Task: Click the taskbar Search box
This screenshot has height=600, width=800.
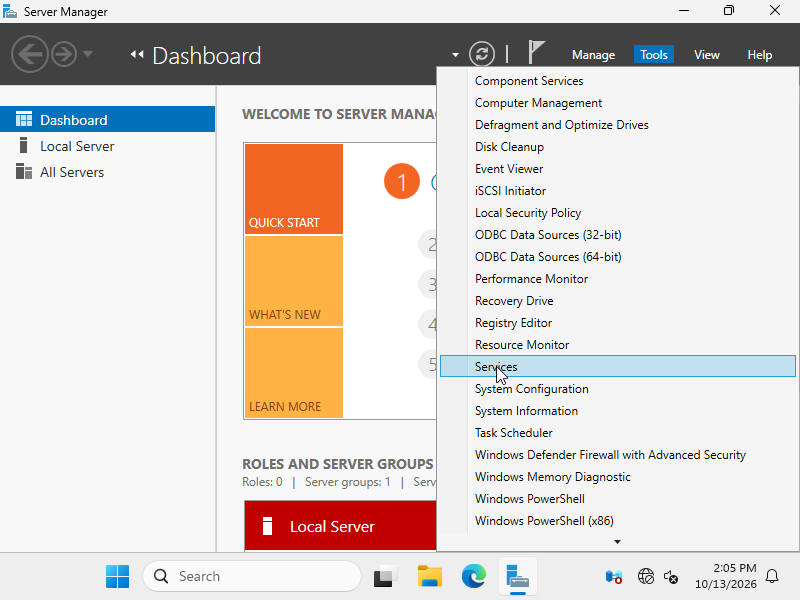Action: click(x=252, y=576)
